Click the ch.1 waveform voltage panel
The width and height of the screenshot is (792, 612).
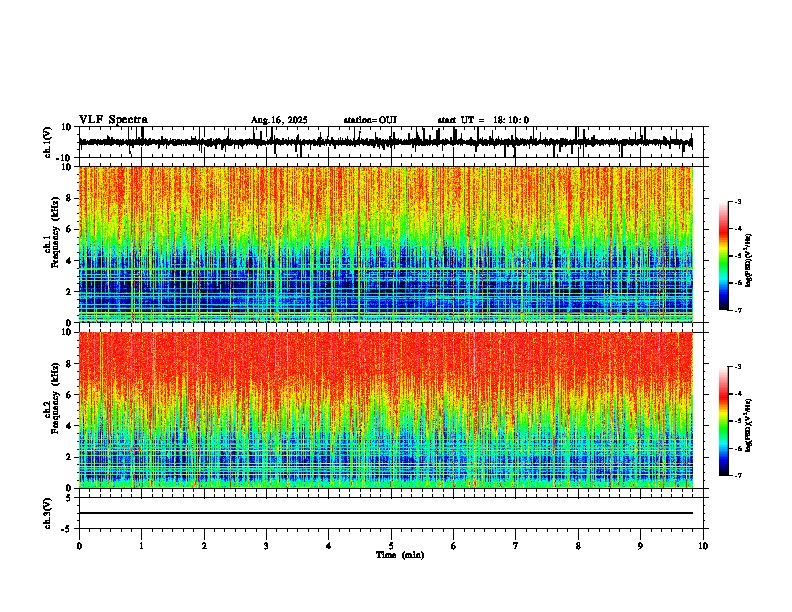pos(391,142)
